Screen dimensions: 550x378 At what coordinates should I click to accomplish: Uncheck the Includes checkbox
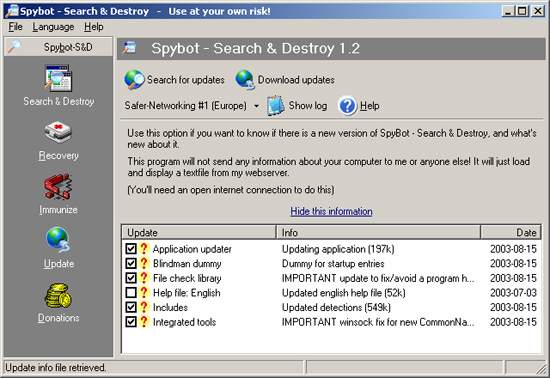pyautogui.click(x=131, y=307)
